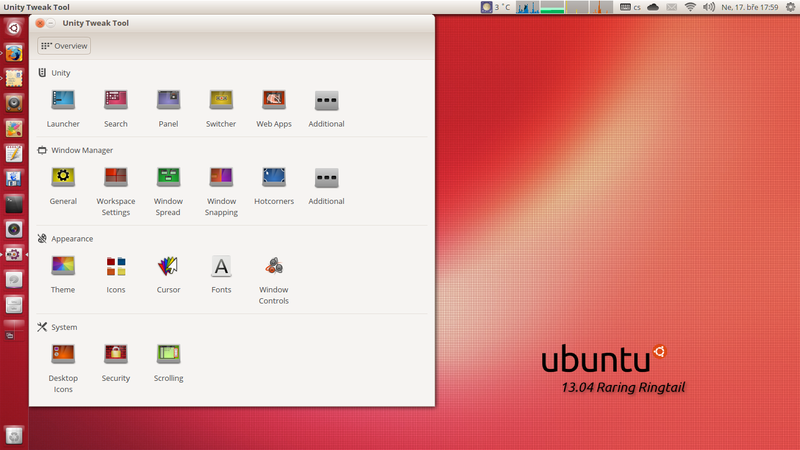Open the Web Apps settings
Viewport: 800px width, 450px height.
point(274,108)
